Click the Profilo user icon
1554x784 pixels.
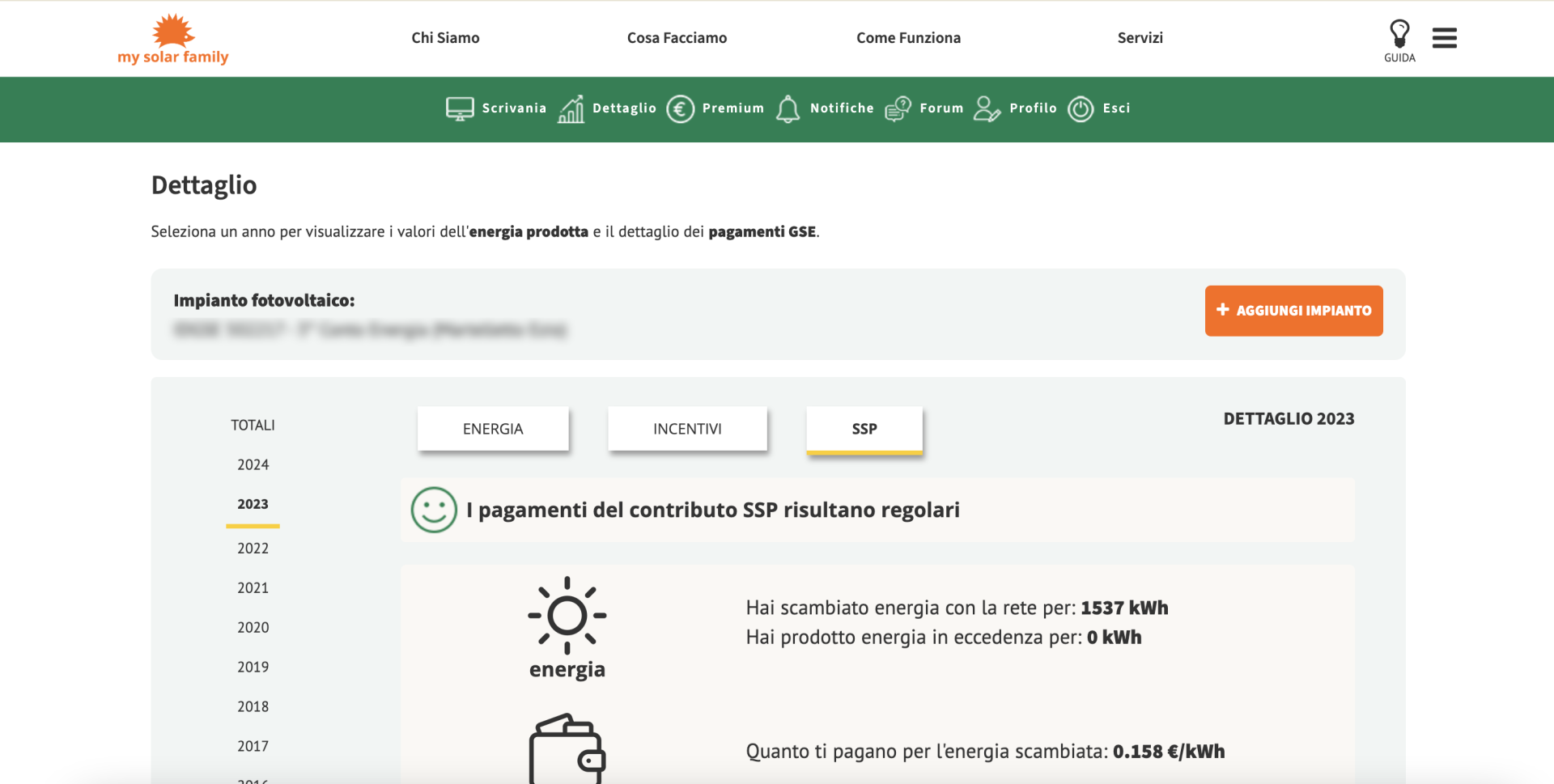[x=987, y=108]
